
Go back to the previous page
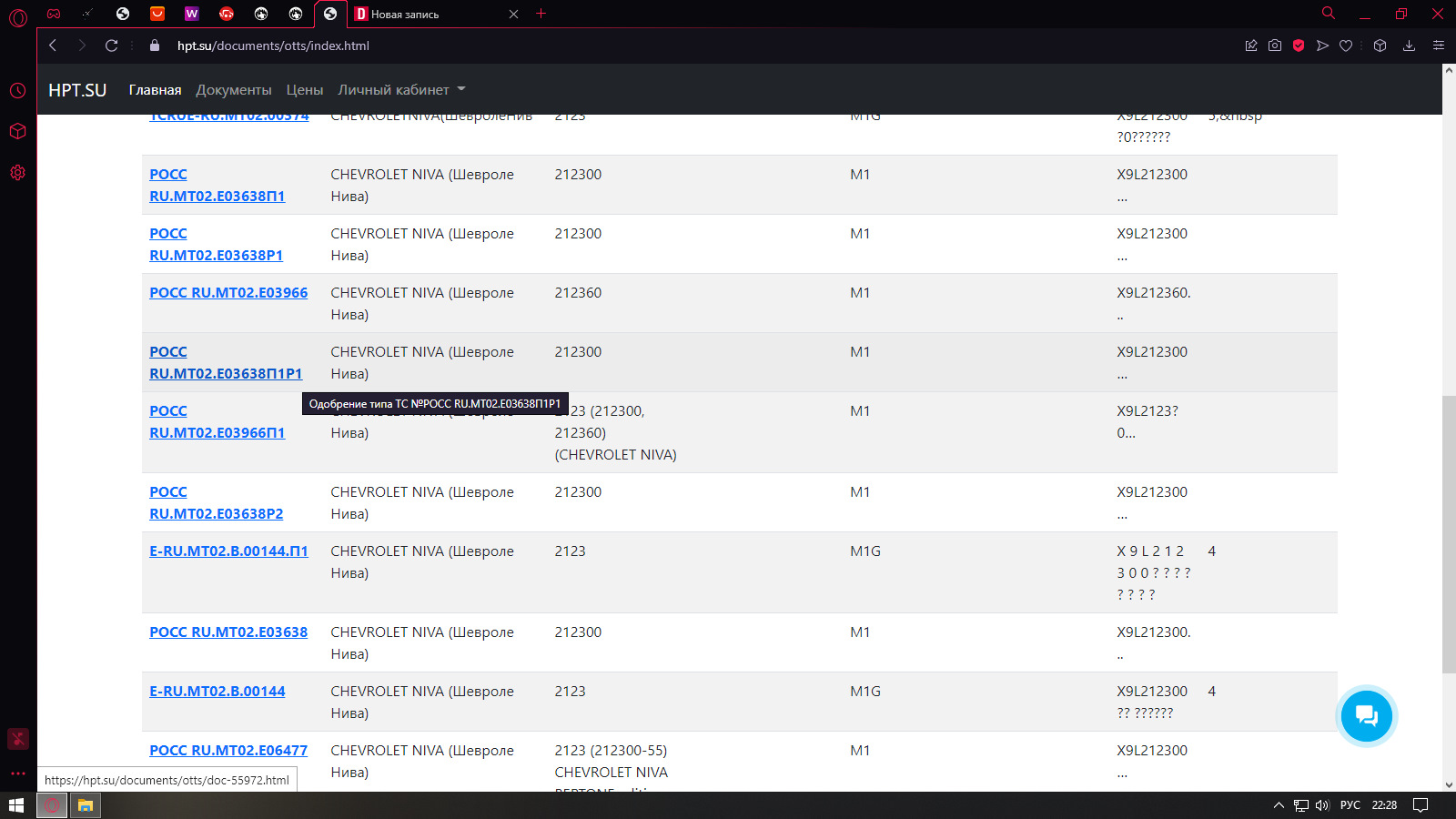[53, 45]
